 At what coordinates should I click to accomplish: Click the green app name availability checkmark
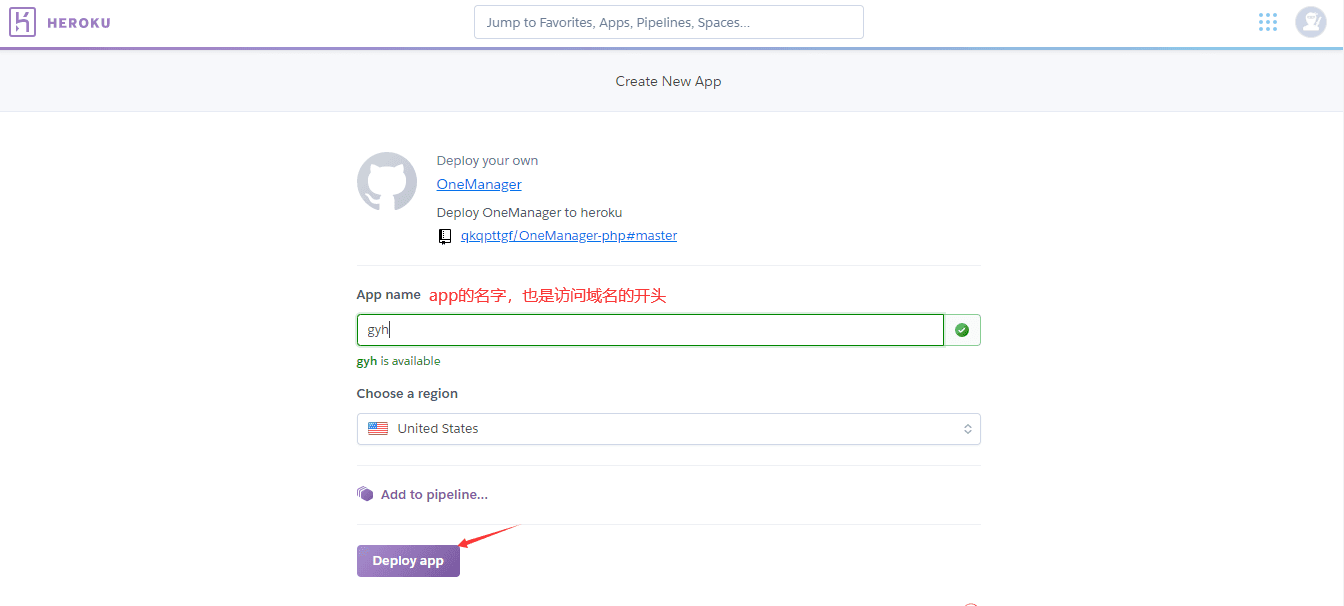pyautogui.click(x=962, y=330)
